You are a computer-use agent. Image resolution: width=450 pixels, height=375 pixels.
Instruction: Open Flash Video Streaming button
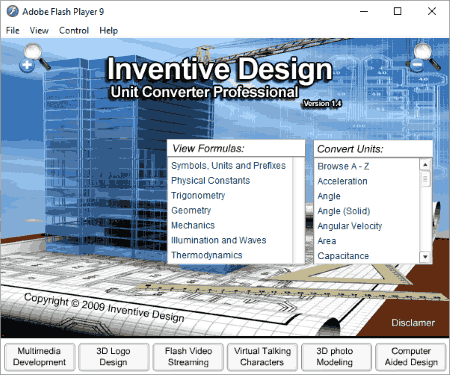[x=188, y=357]
